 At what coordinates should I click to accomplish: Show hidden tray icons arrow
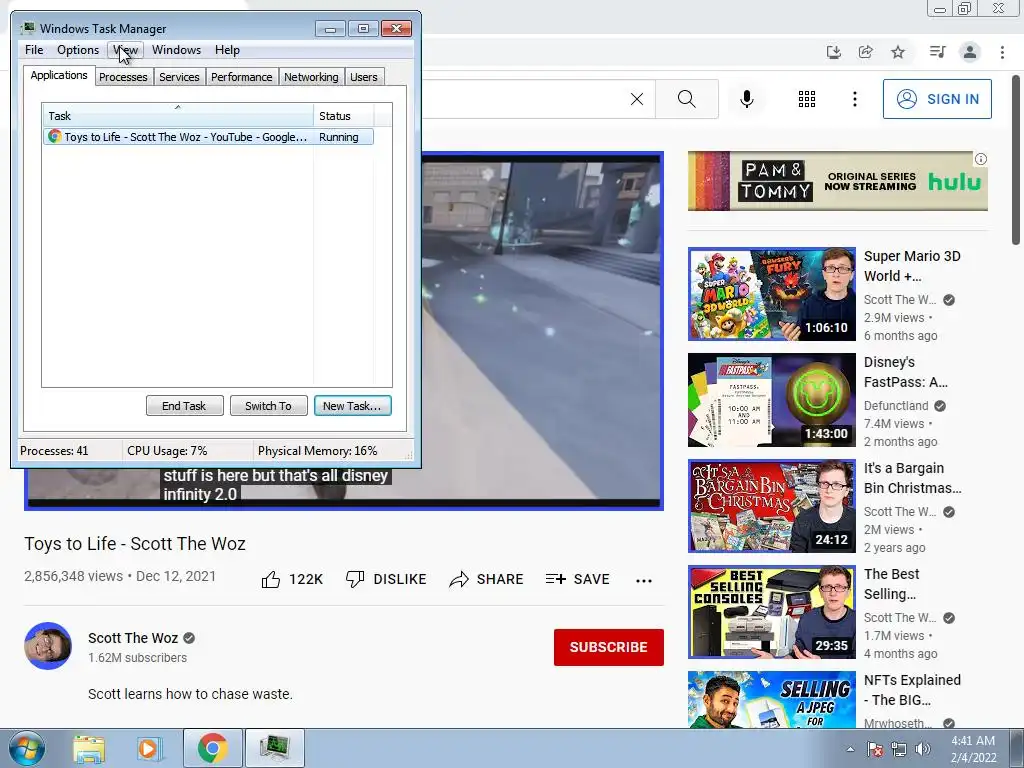(x=850, y=749)
